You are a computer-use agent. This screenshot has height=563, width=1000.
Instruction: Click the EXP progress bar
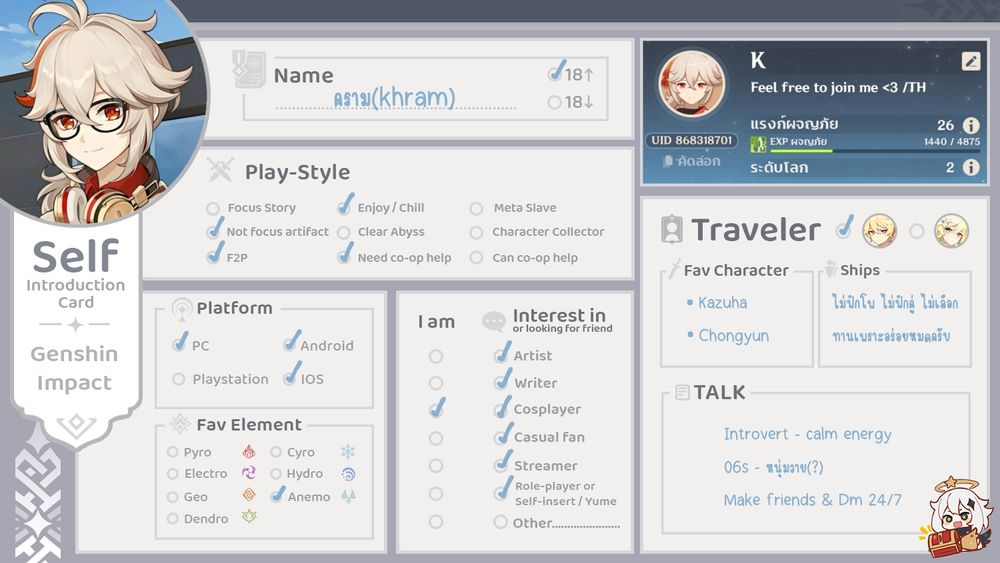(875, 151)
